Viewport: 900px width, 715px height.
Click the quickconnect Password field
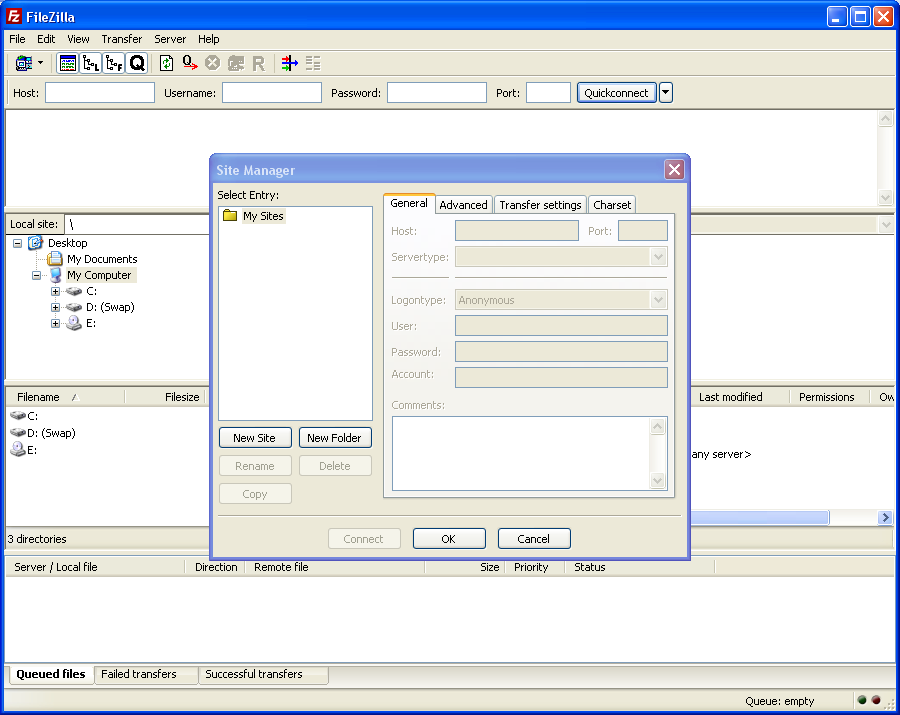(x=437, y=92)
